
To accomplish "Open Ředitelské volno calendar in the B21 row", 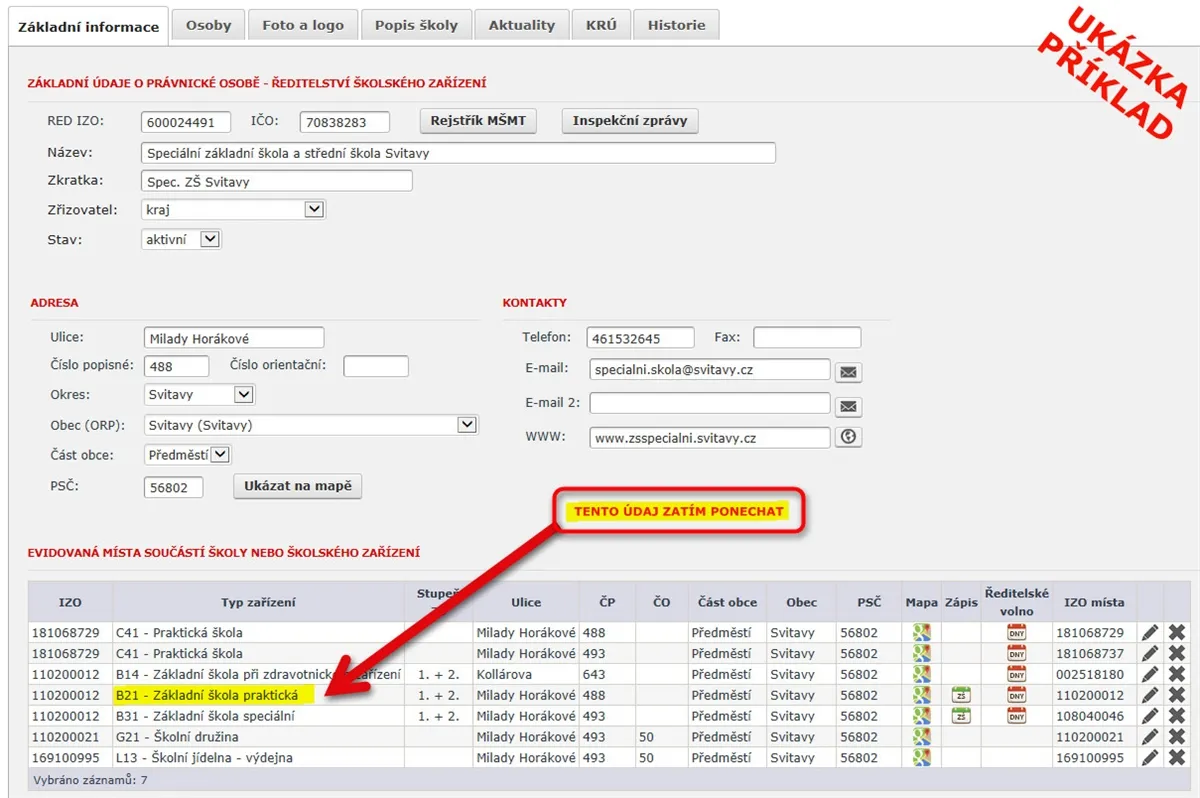I will click(1016, 695).
